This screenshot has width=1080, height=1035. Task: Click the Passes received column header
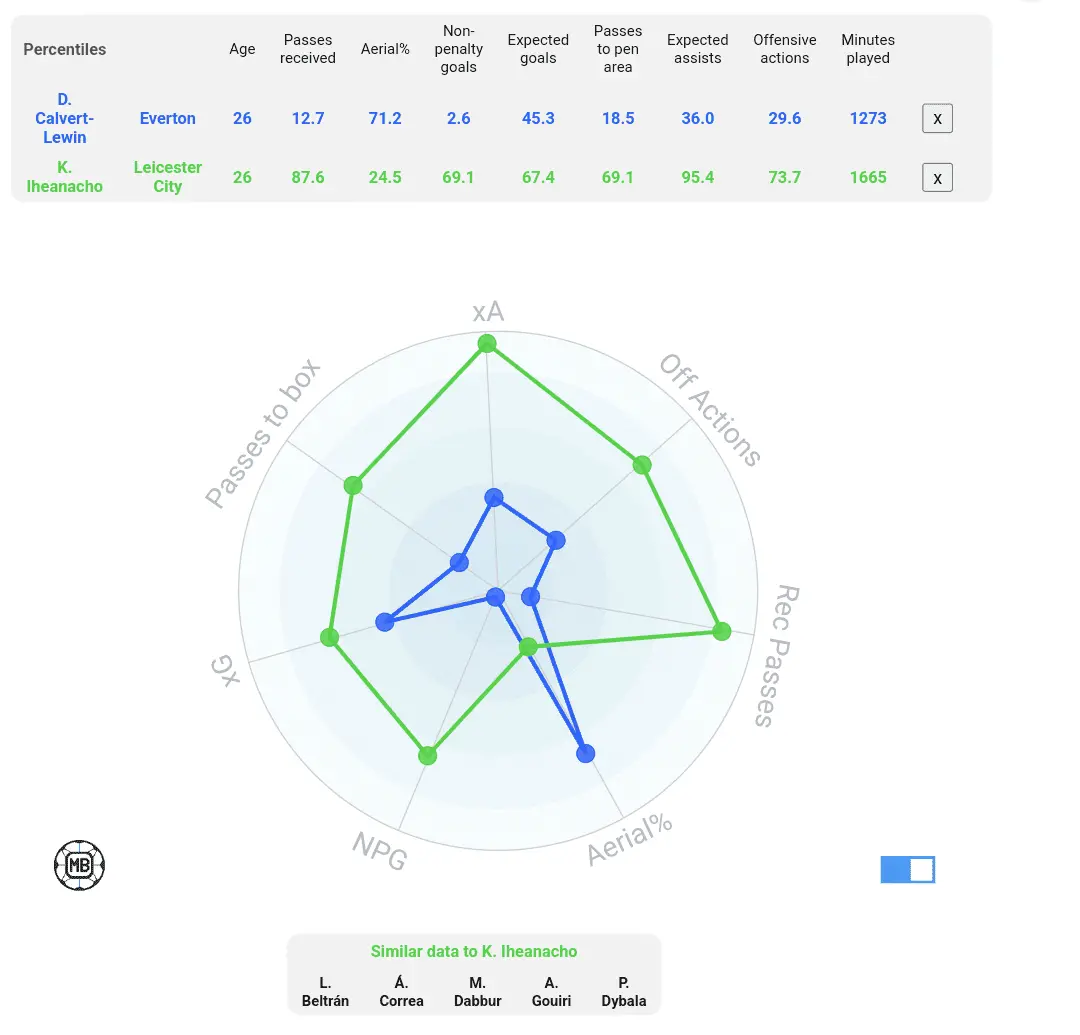[308, 49]
